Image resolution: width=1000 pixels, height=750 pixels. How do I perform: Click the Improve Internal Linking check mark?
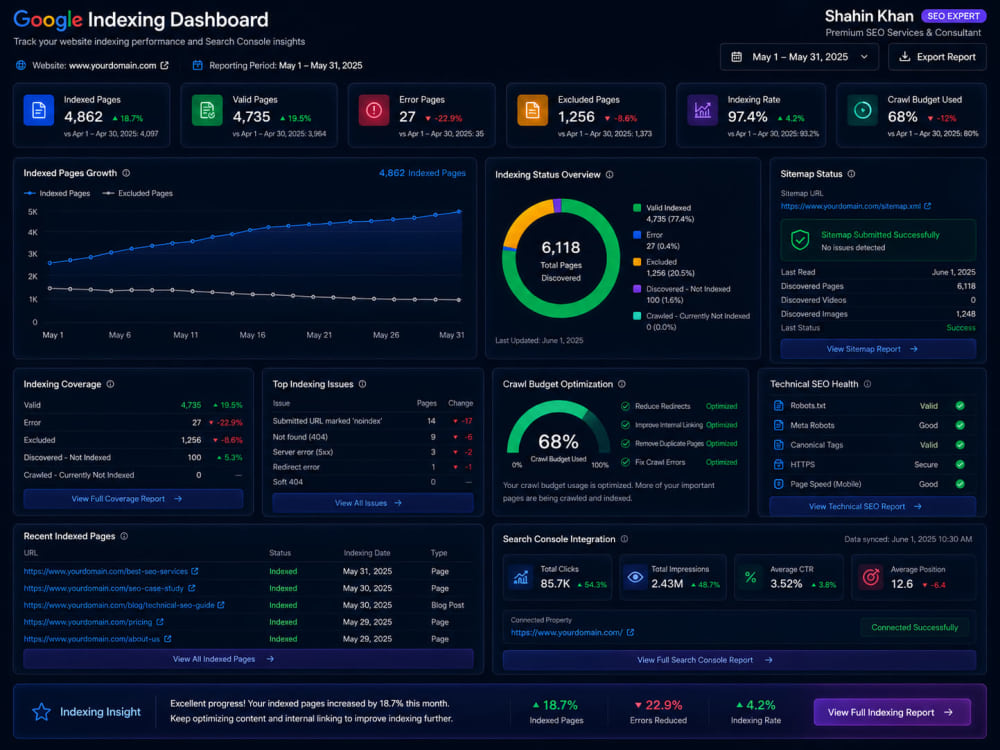626,425
